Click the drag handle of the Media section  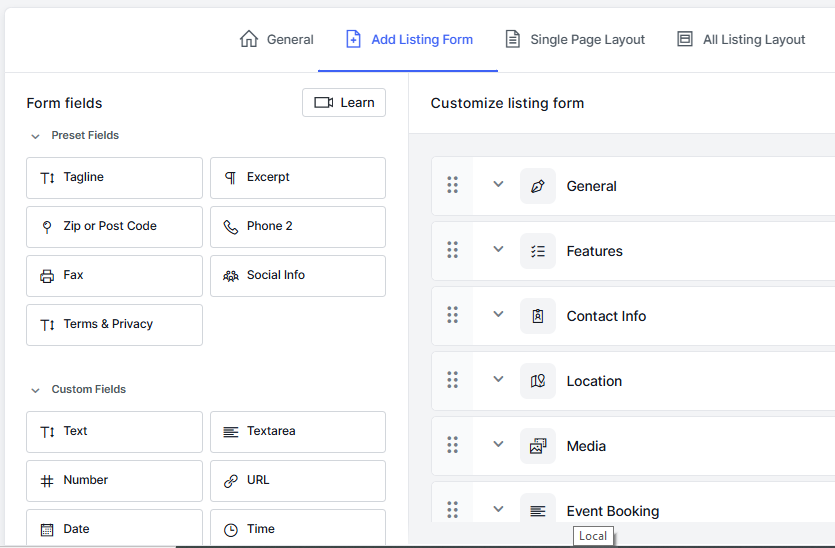(x=452, y=445)
